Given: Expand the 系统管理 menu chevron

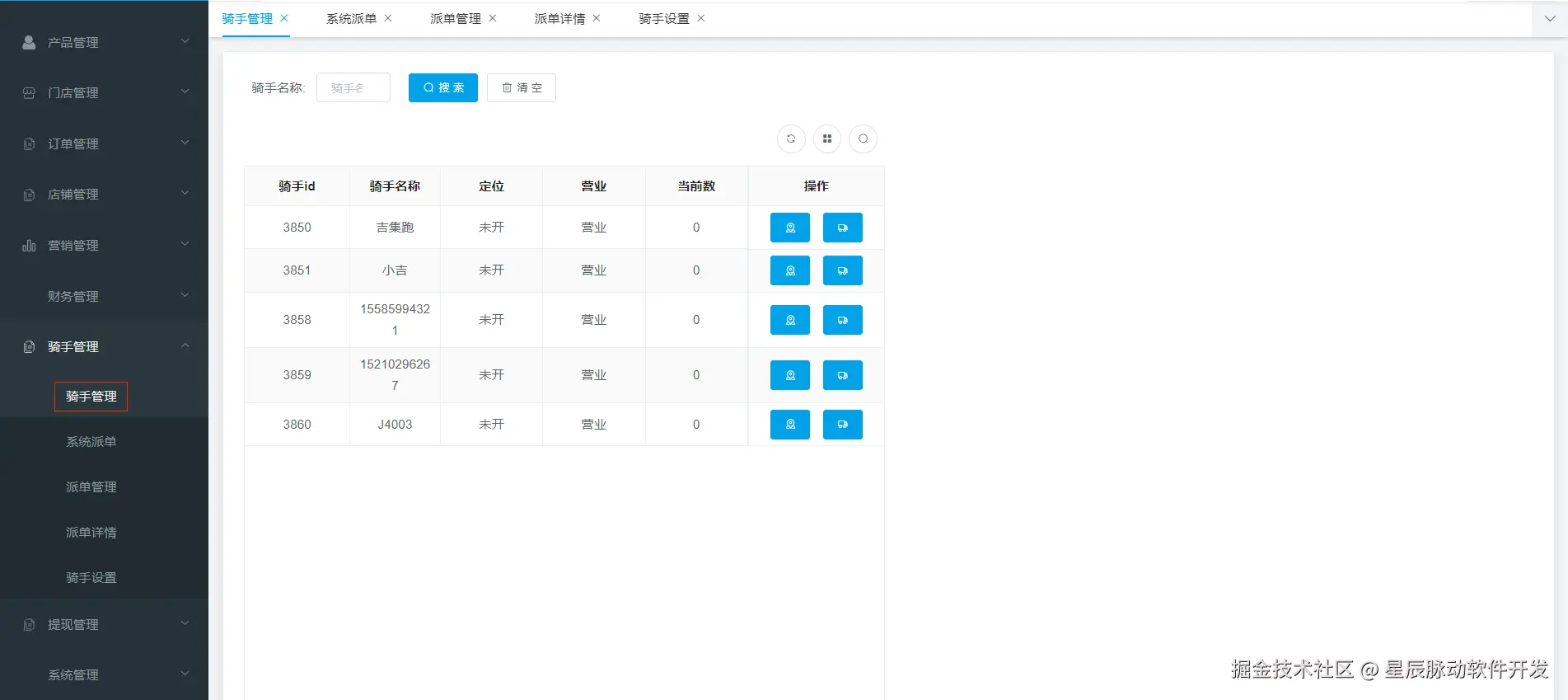Looking at the screenshot, I should pyautogui.click(x=185, y=674).
